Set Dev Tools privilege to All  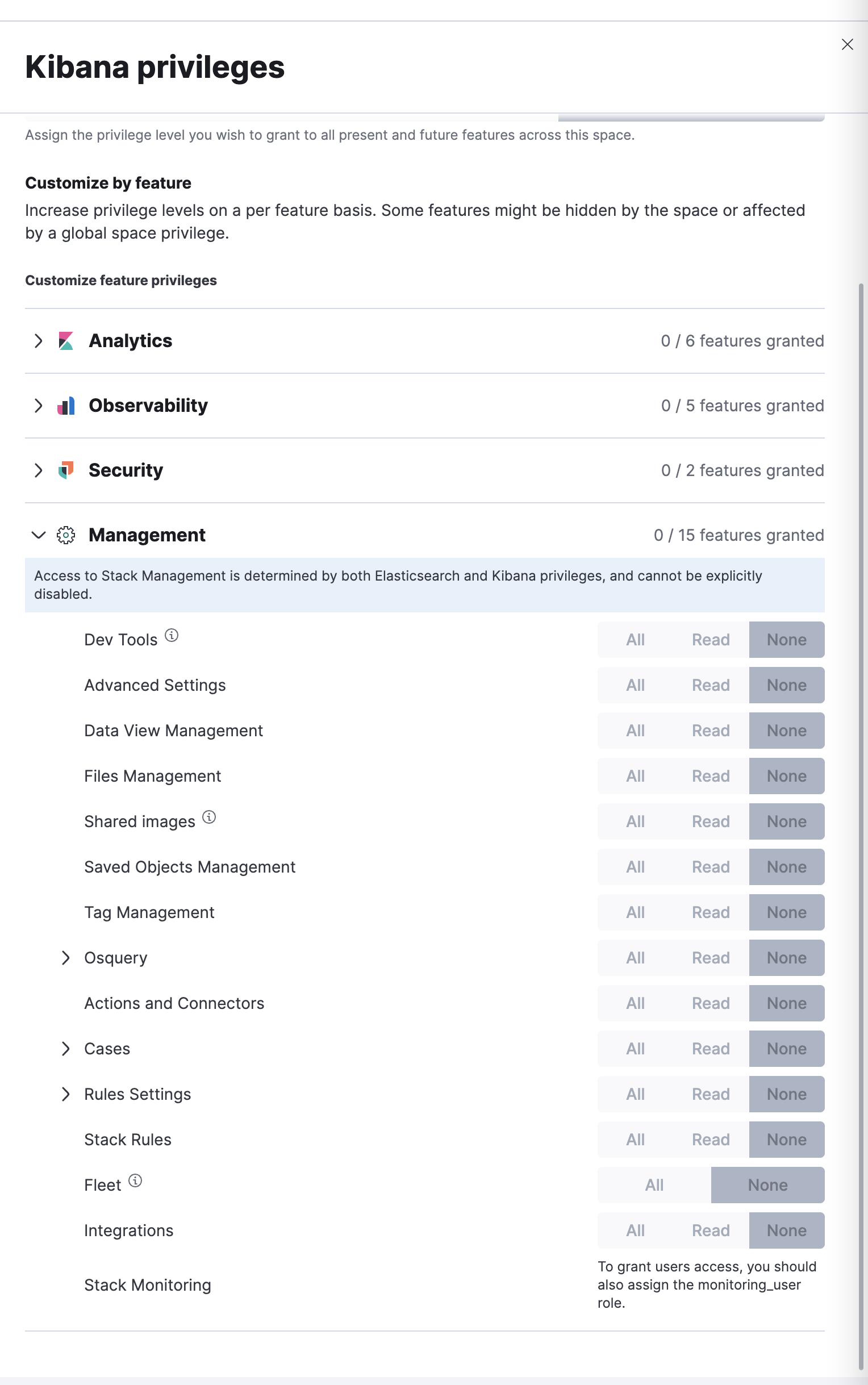pyautogui.click(x=635, y=640)
